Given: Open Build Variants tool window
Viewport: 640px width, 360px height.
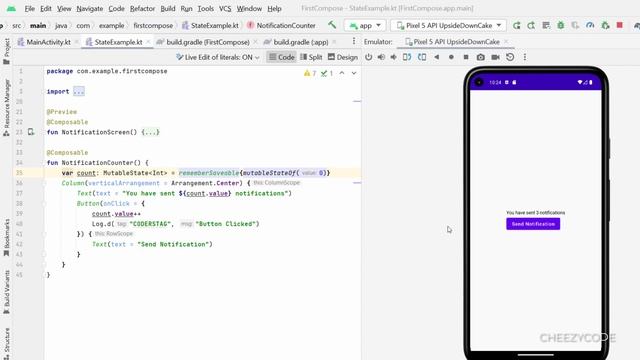Looking at the screenshot, I should 7,292.
